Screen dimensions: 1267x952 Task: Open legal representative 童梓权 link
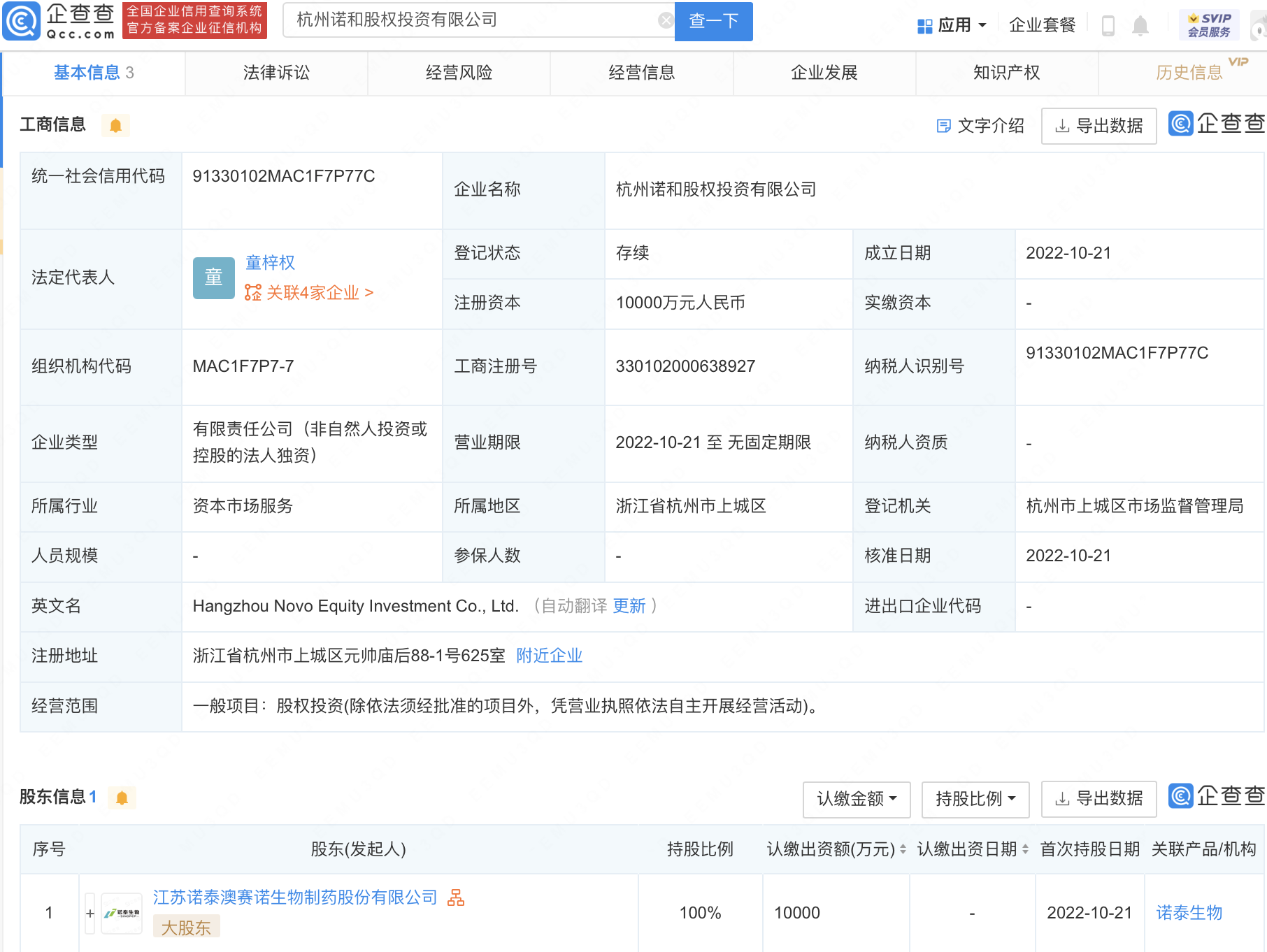[x=270, y=263]
